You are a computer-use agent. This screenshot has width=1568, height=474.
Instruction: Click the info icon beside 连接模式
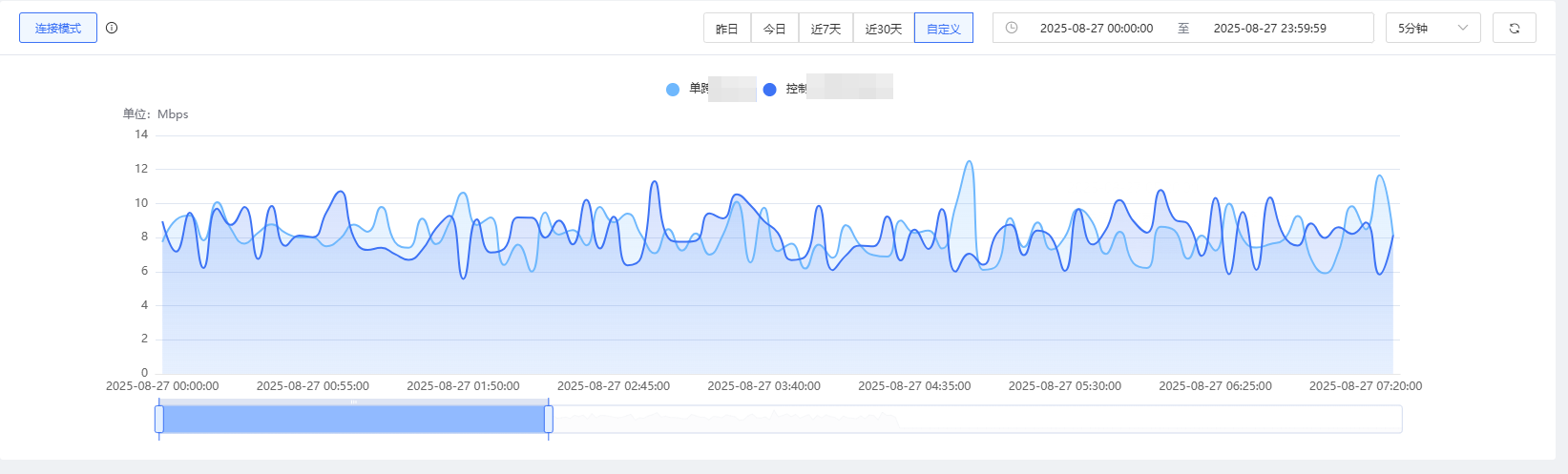click(112, 28)
